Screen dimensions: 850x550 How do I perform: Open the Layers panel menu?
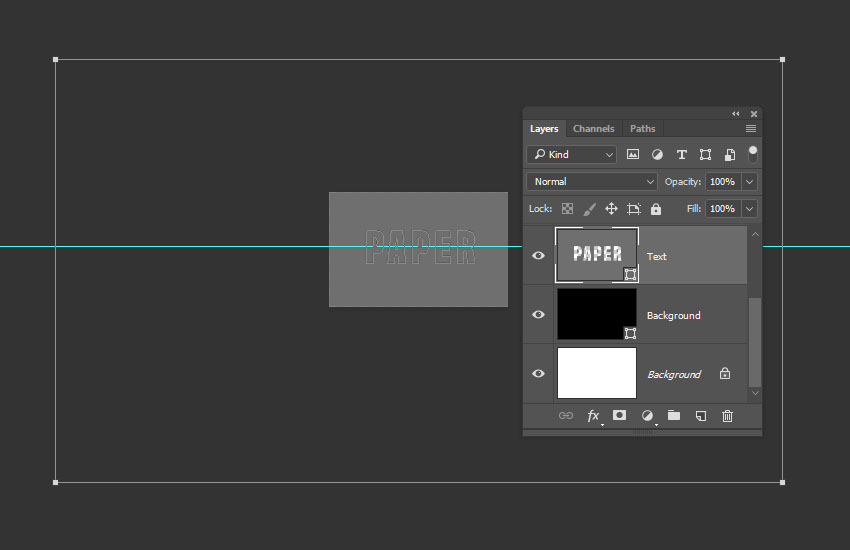coord(751,128)
